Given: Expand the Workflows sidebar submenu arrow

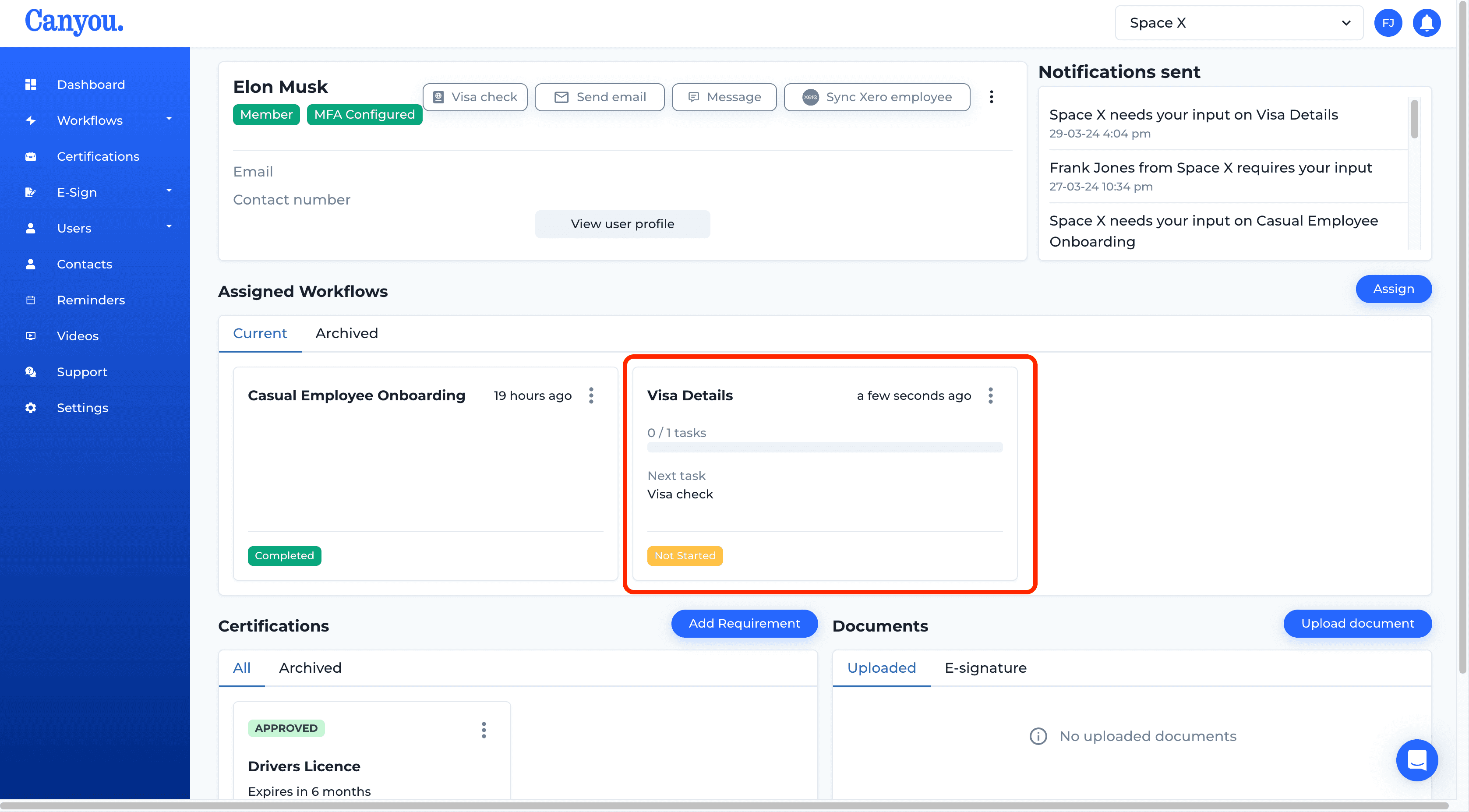Looking at the screenshot, I should [x=169, y=119].
